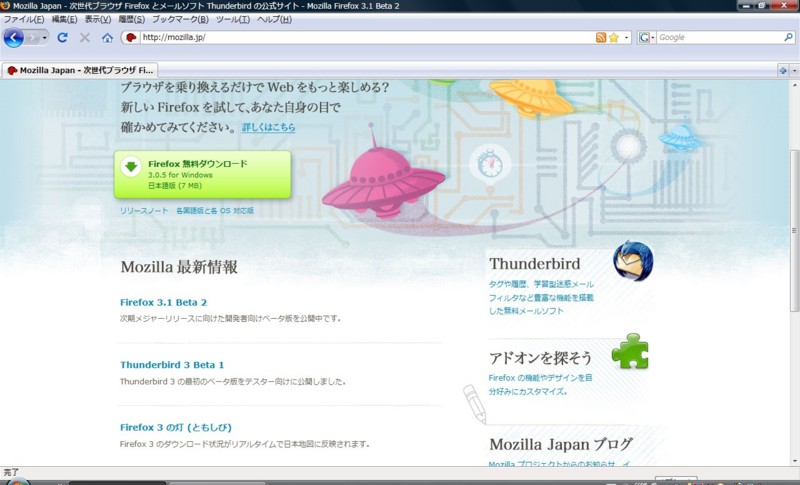The width and height of the screenshot is (800, 485).
Task: Go to the Home page icon
Action: tap(107, 38)
